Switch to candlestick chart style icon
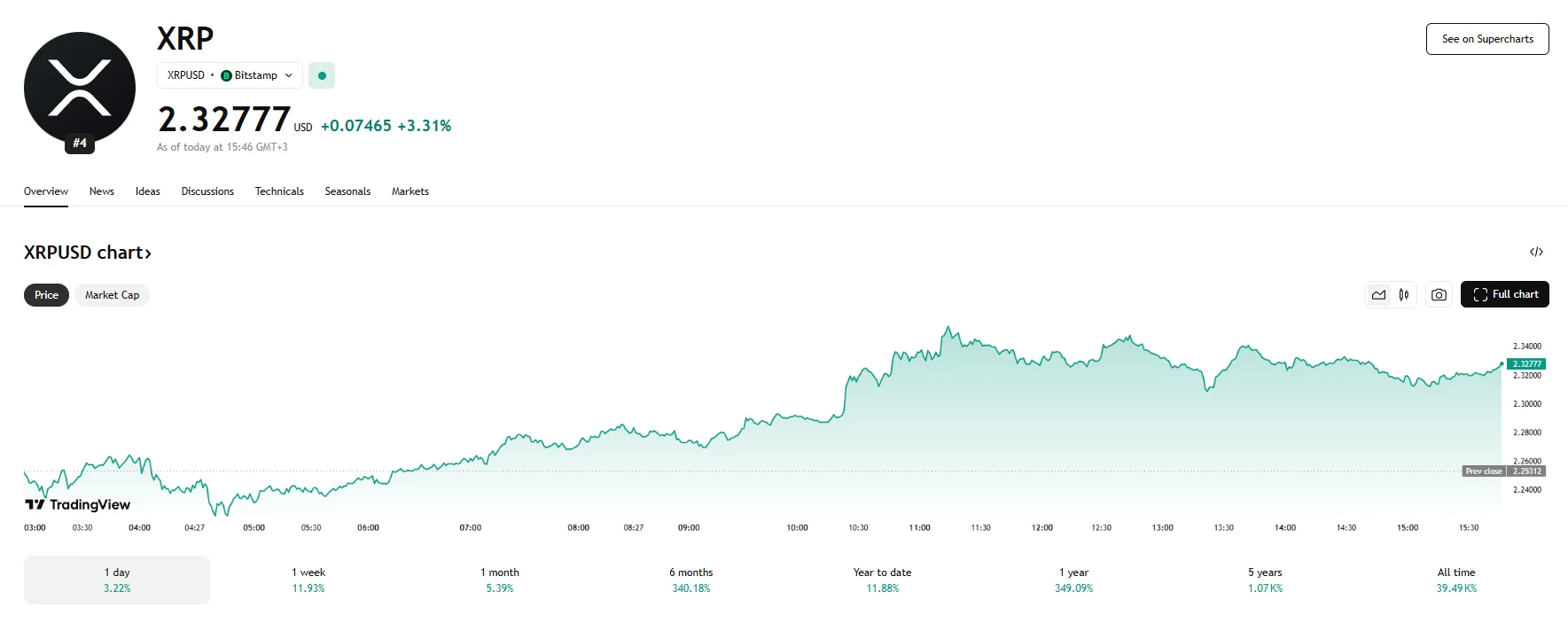Image resolution: width=1568 pixels, height=623 pixels. pos(1404,295)
